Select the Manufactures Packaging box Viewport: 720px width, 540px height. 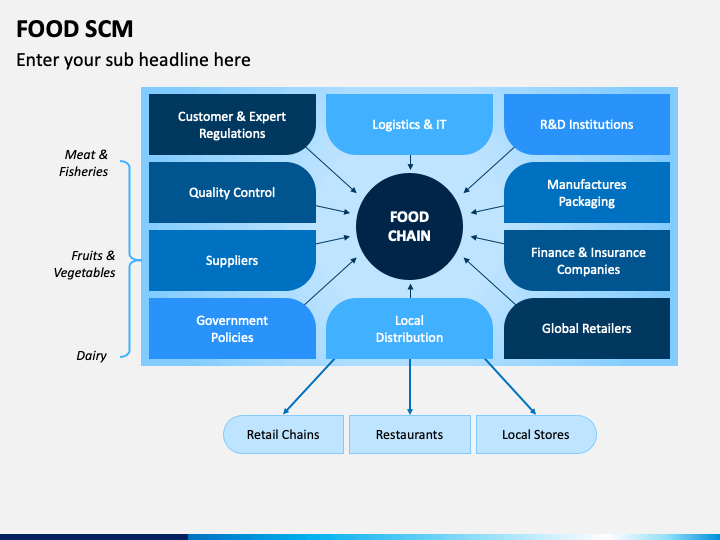pyautogui.click(x=587, y=192)
